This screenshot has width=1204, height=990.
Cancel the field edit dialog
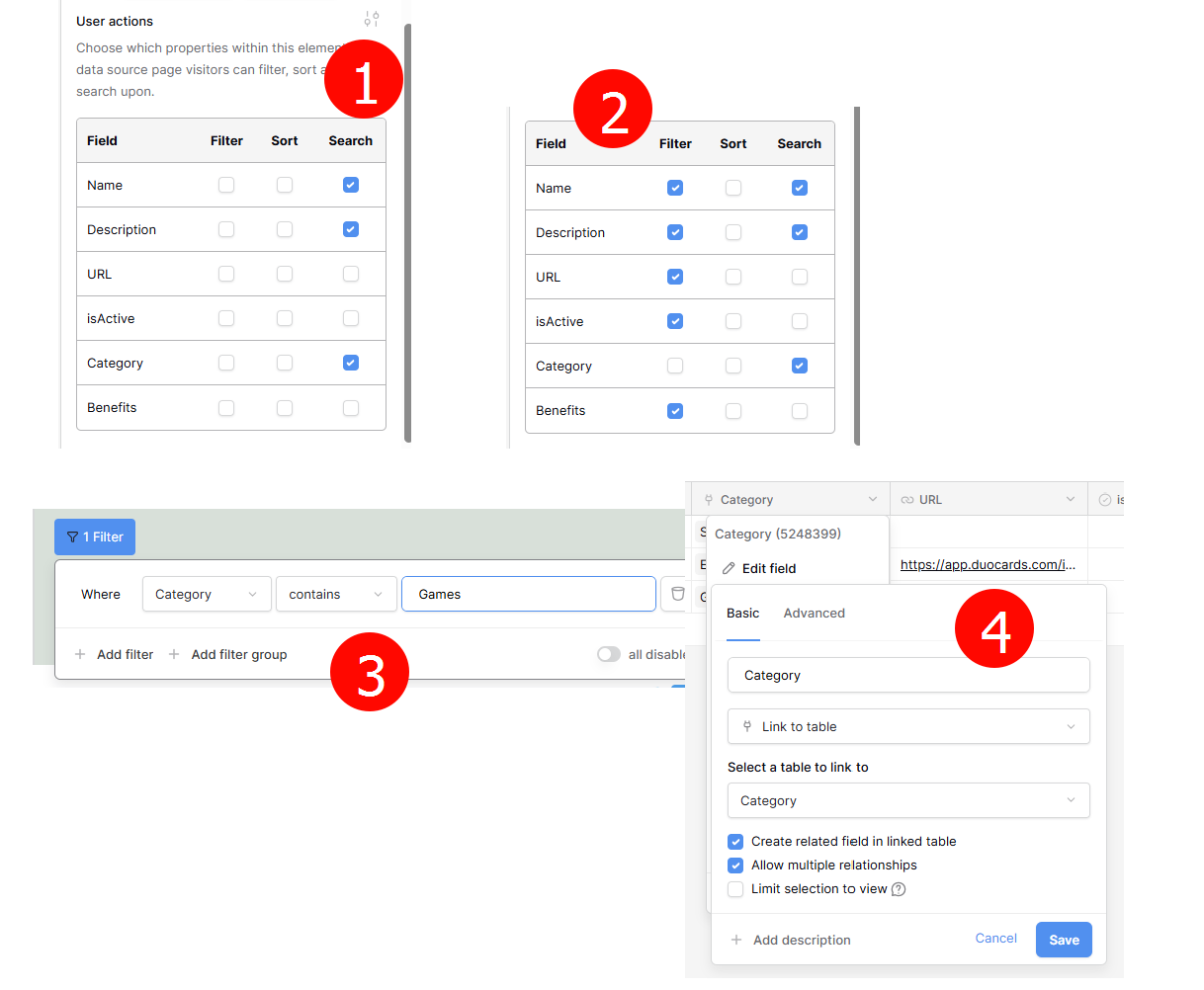995,939
